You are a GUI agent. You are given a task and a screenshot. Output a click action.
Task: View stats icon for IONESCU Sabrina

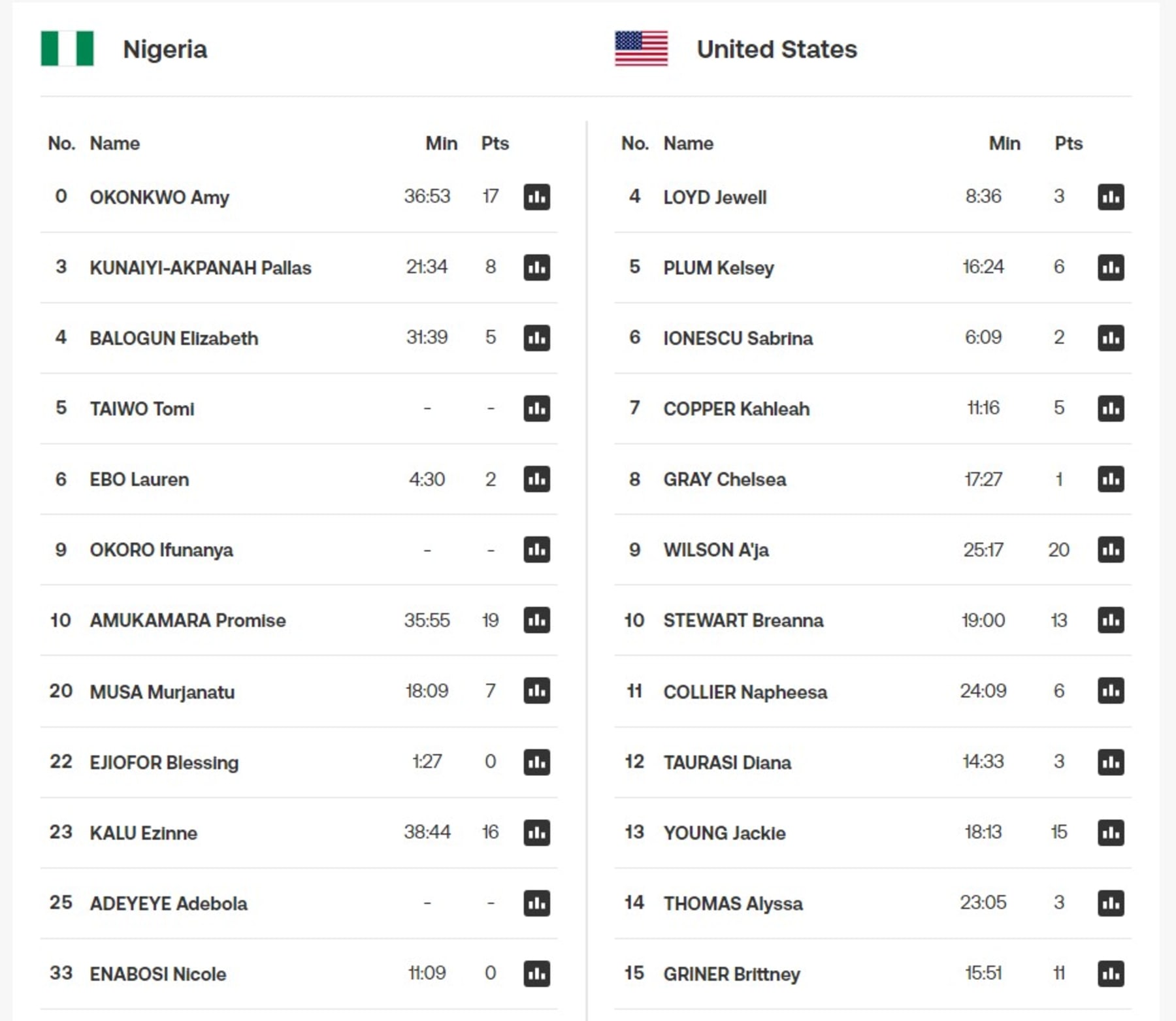coord(1110,338)
